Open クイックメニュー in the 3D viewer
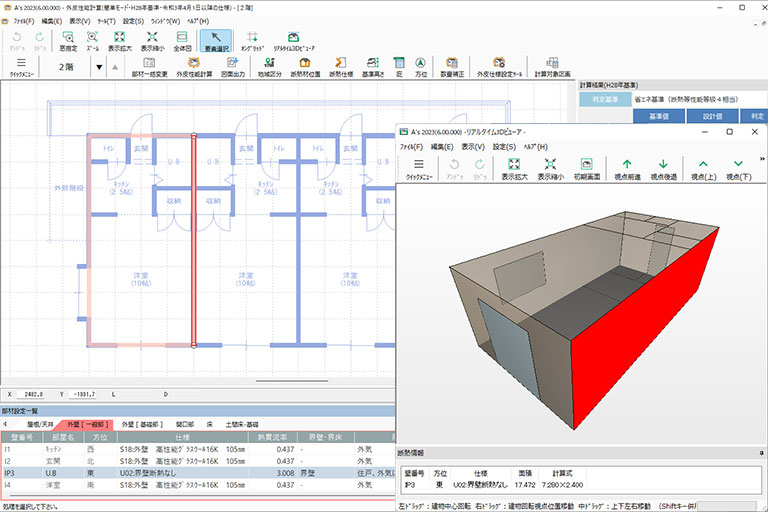Screen dimensions: 768x512 tap(419, 169)
